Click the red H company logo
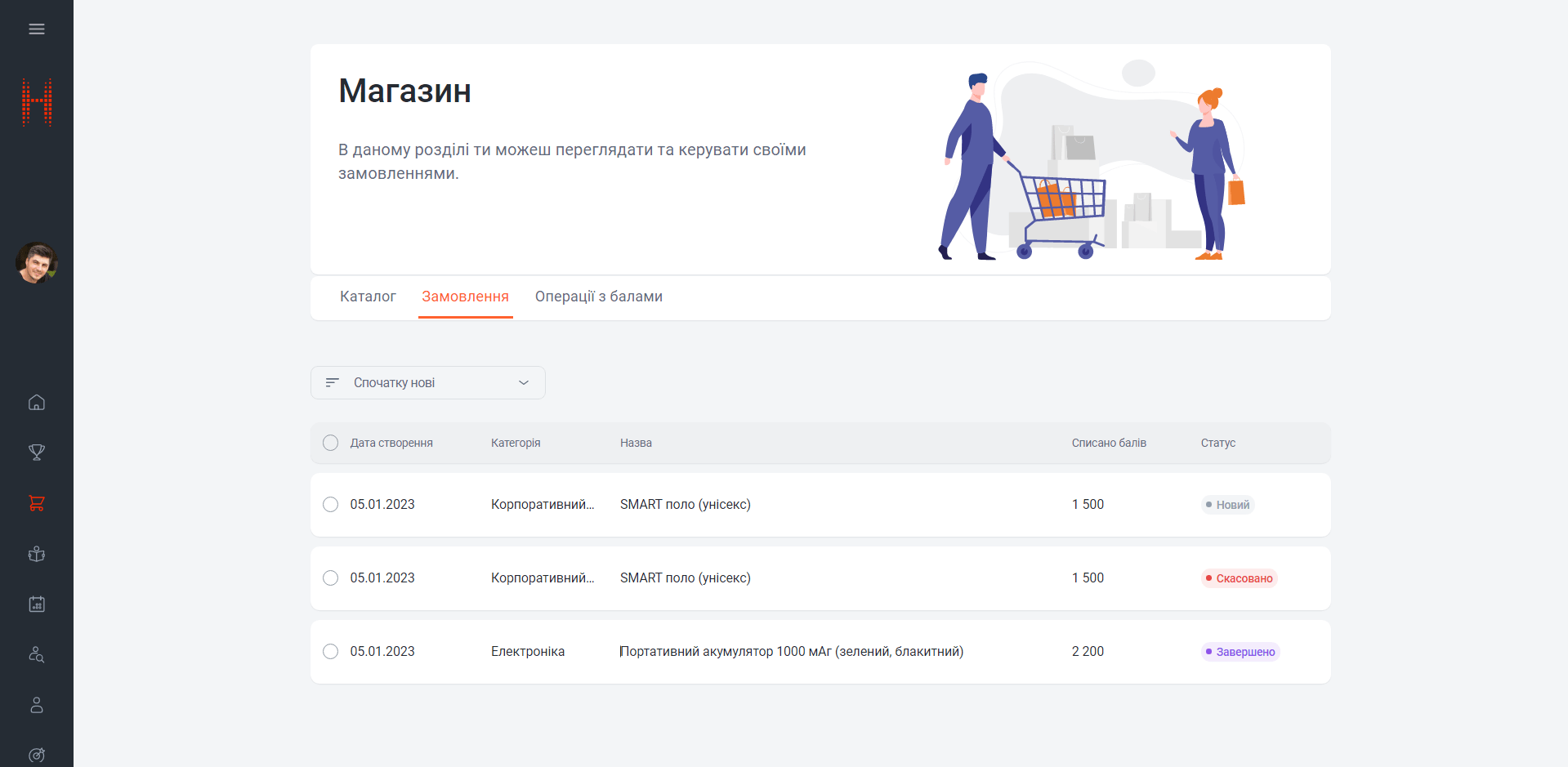Screen dimensions: 1568x767 (37, 102)
